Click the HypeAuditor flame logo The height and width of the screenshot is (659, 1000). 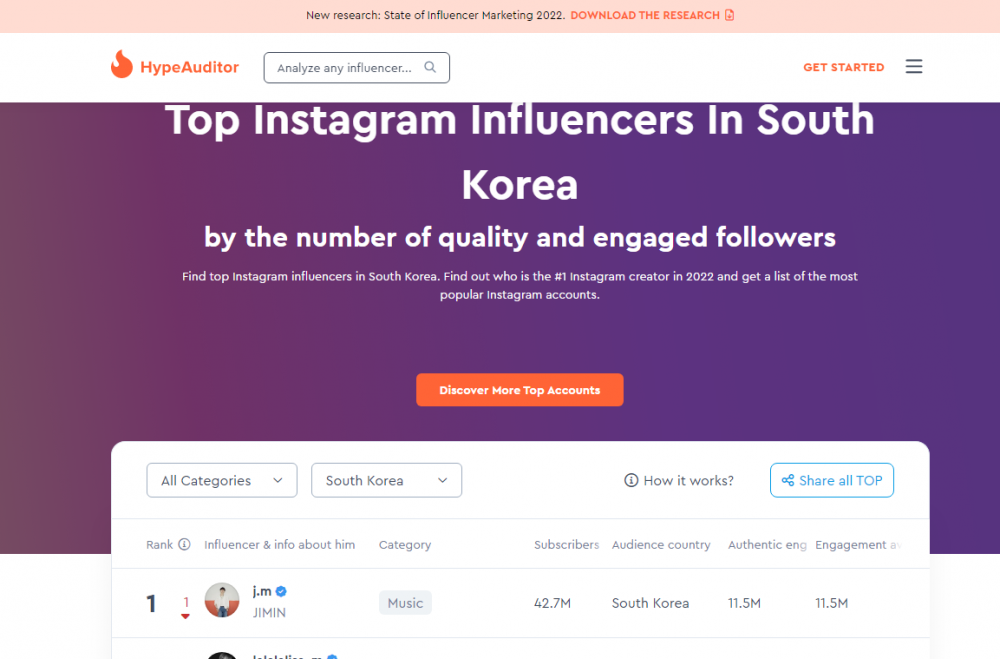coord(121,64)
